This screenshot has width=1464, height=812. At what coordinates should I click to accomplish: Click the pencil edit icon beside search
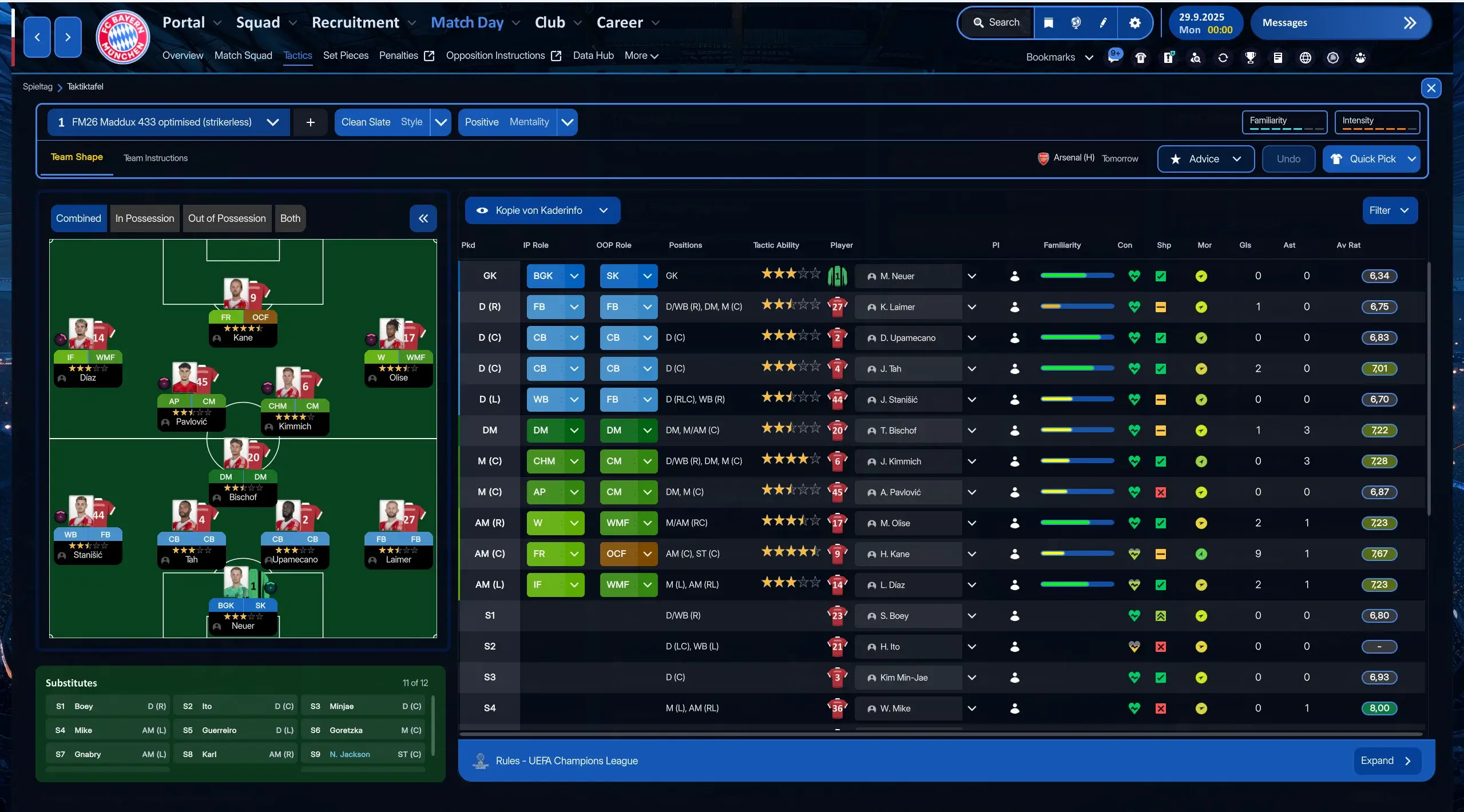[1104, 22]
